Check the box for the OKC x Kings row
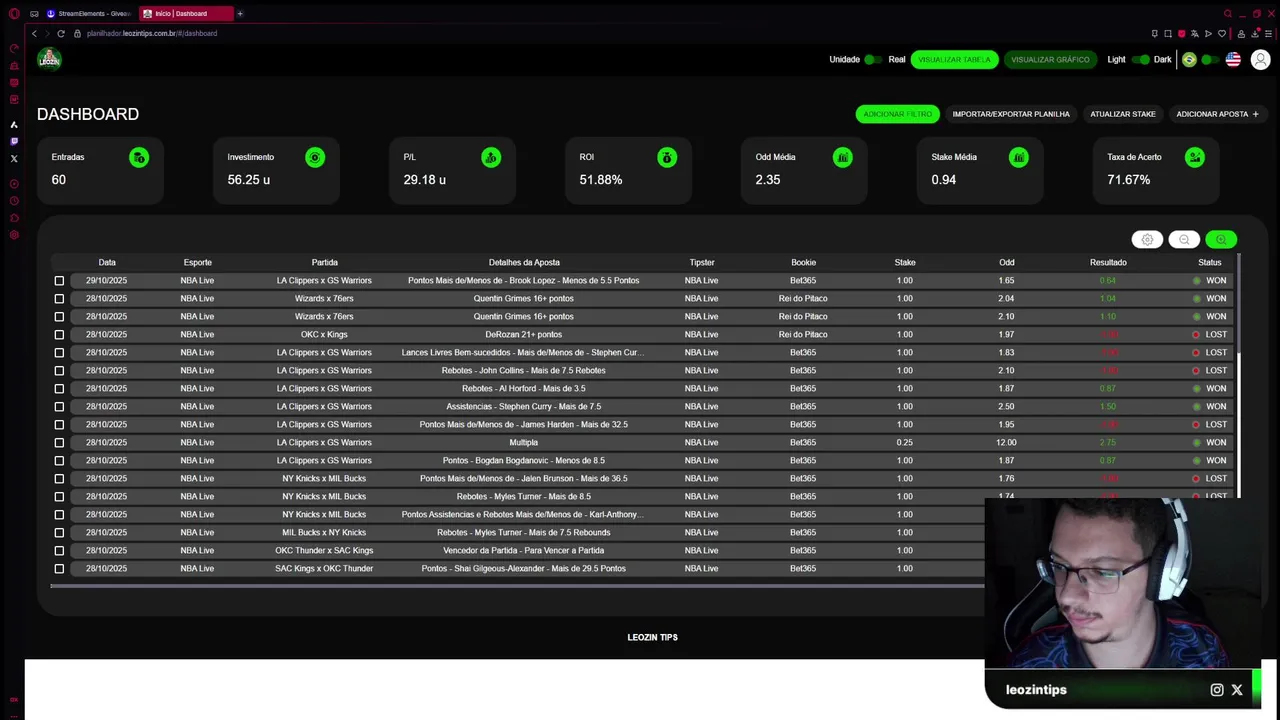 coord(59,335)
